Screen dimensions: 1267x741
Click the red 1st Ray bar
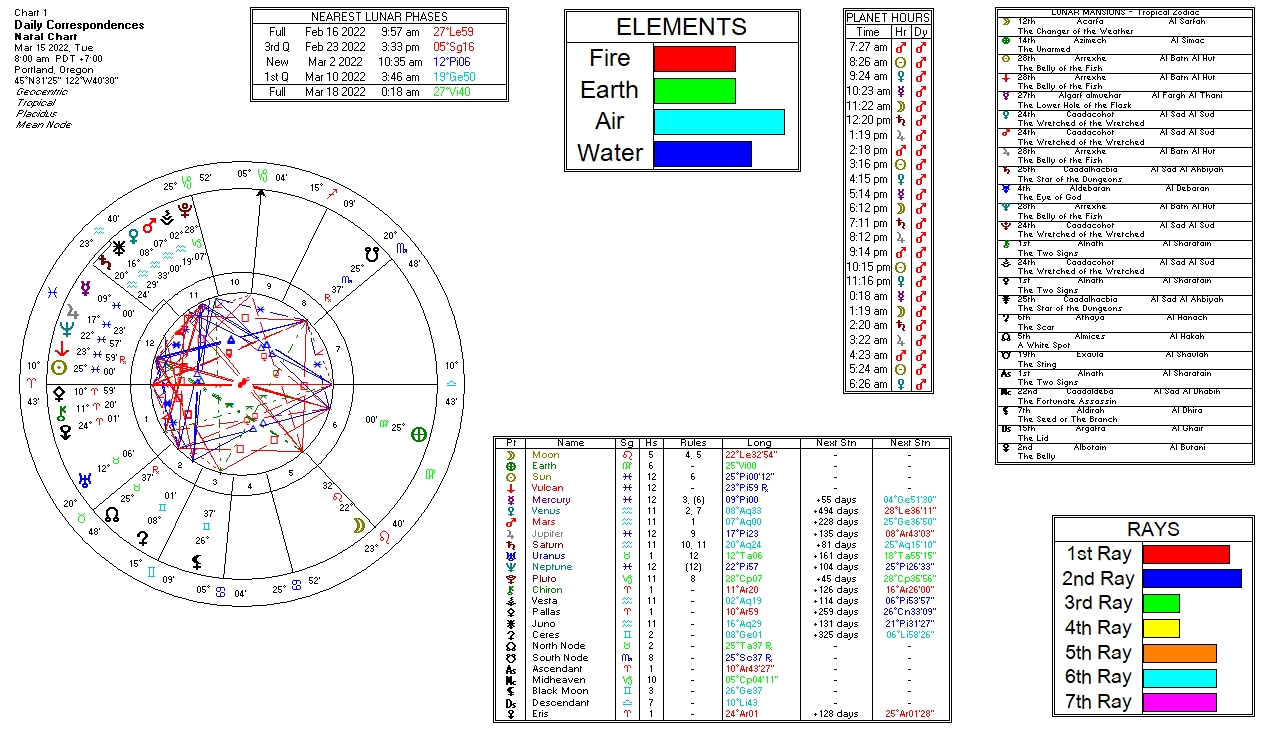coord(1186,554)
